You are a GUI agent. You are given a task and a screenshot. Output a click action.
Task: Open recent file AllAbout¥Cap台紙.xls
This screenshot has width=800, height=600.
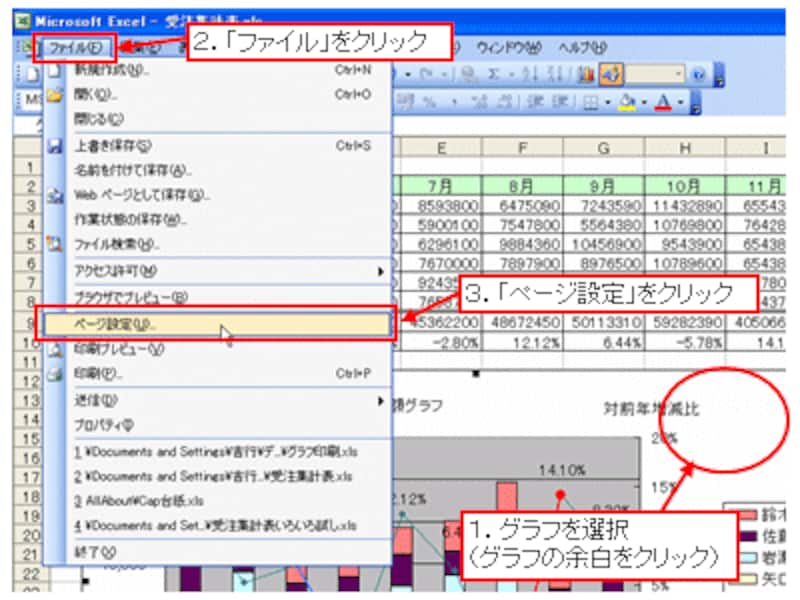[140, 500]
